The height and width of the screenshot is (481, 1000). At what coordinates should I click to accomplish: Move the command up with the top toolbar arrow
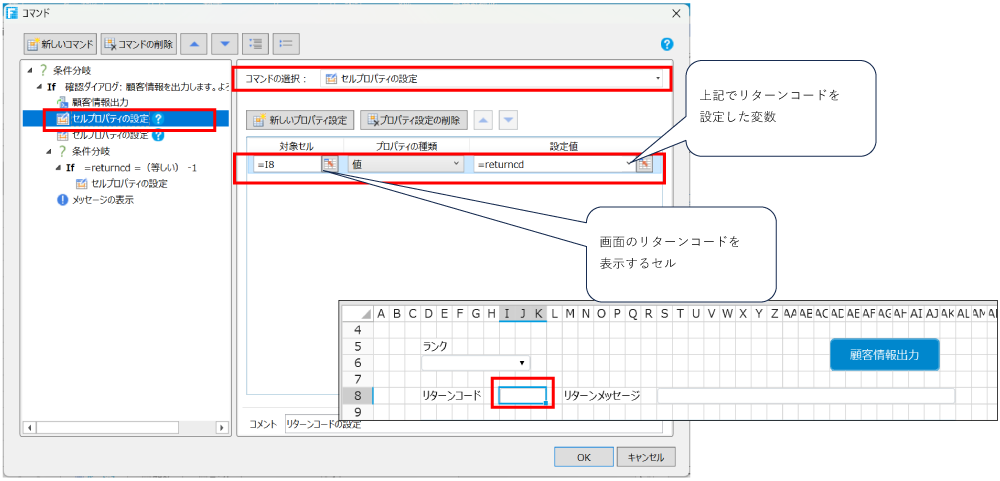coord(194,44)
